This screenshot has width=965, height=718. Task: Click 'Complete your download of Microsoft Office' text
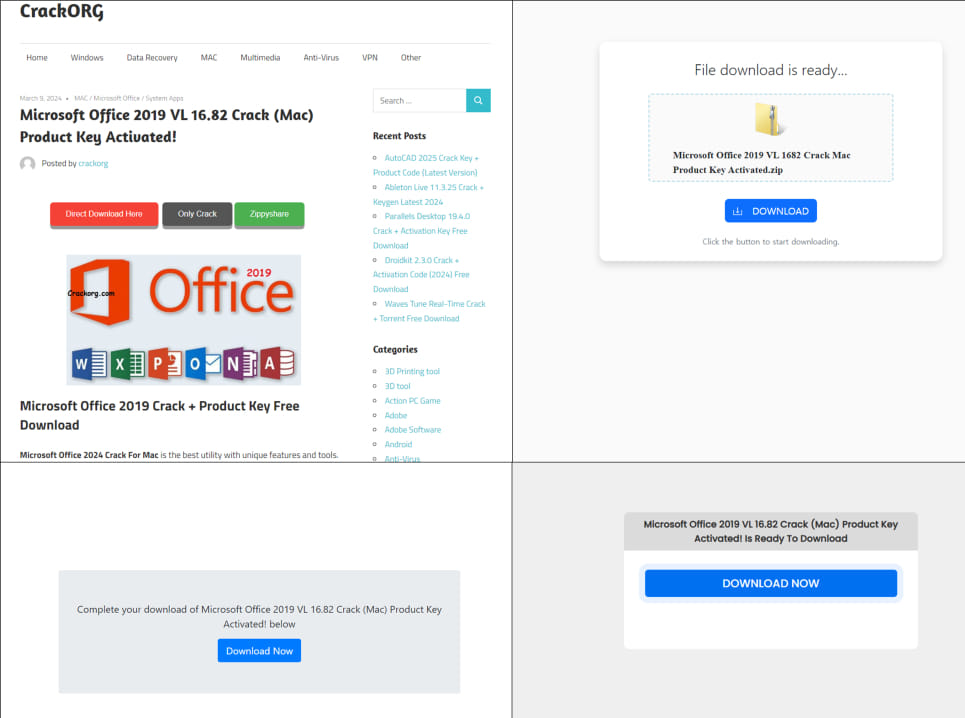click(259, 616)
